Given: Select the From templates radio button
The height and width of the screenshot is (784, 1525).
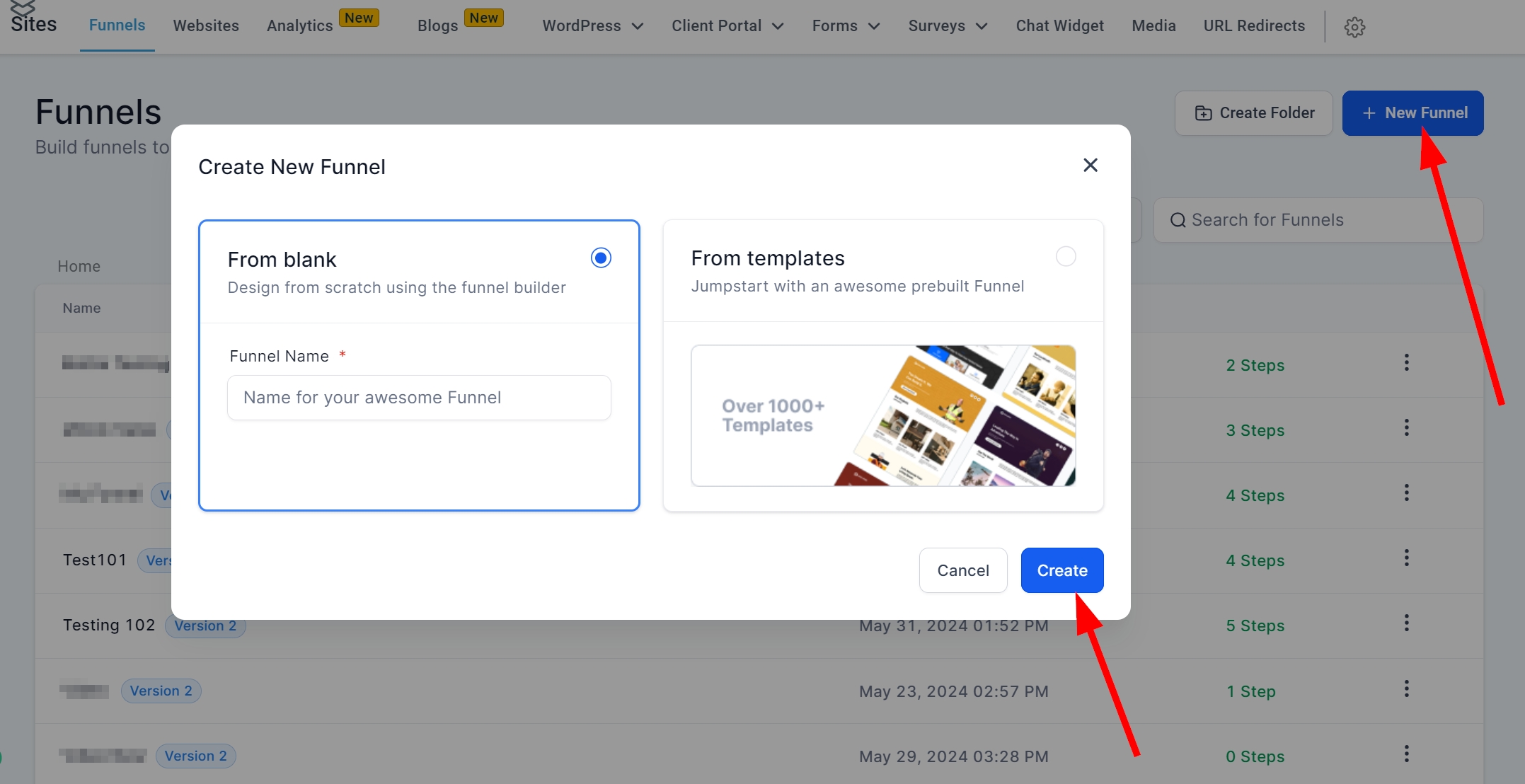Looking at the screenshot, I should 1066,257.
